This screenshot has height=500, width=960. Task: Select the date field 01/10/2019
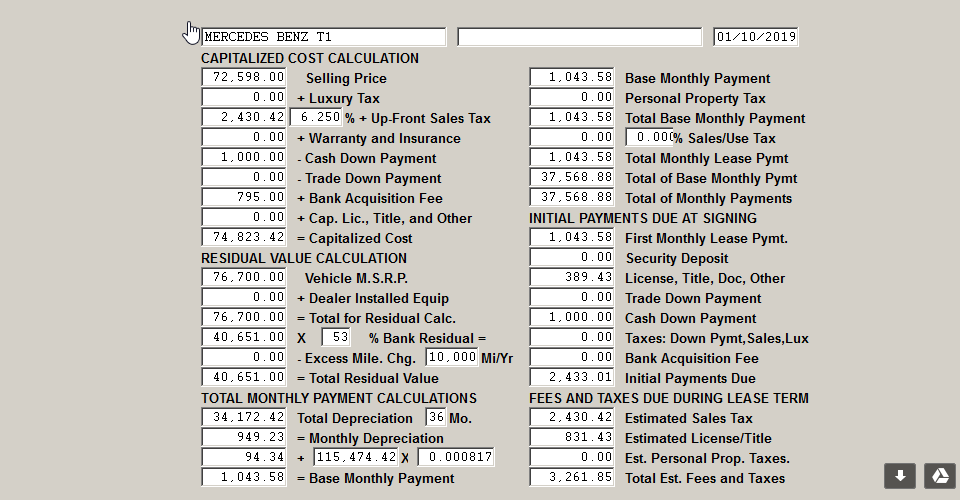pos(756,37)
